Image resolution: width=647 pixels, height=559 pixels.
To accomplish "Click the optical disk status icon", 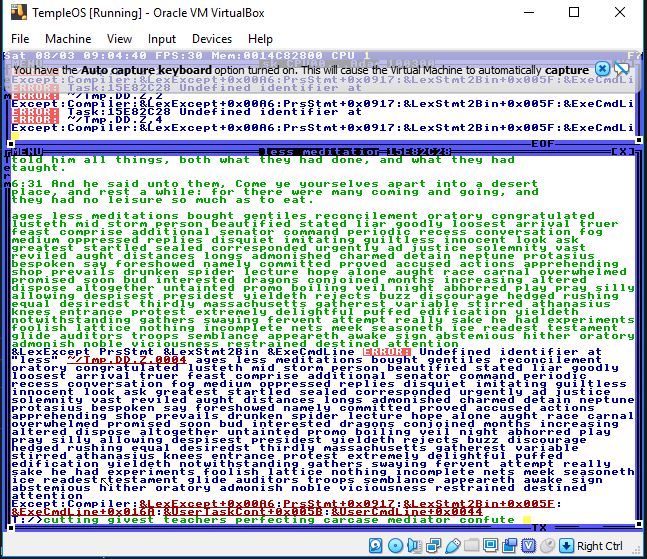I will click(x=395, y=545).
